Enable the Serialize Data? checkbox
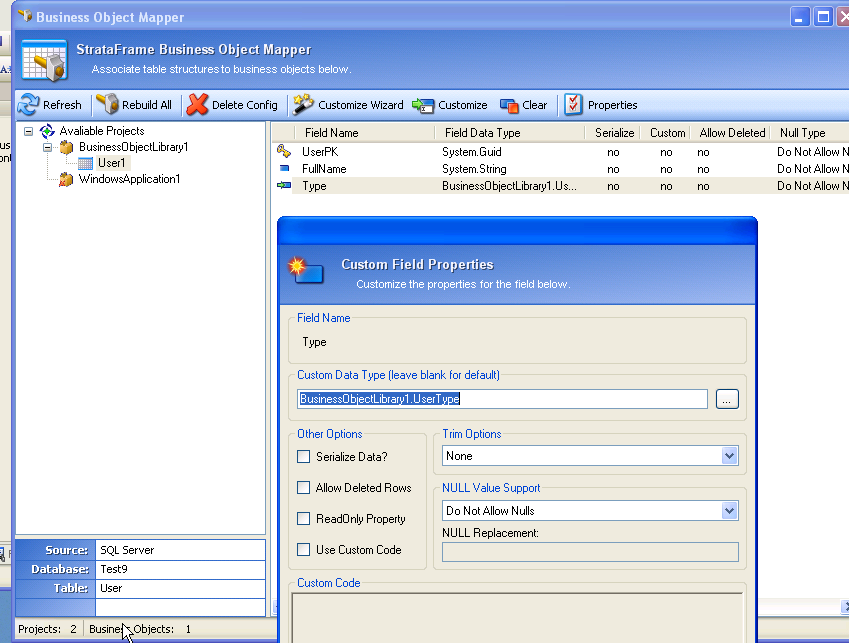Viewport: 849px width, 643px height. (x=304, y=457)
